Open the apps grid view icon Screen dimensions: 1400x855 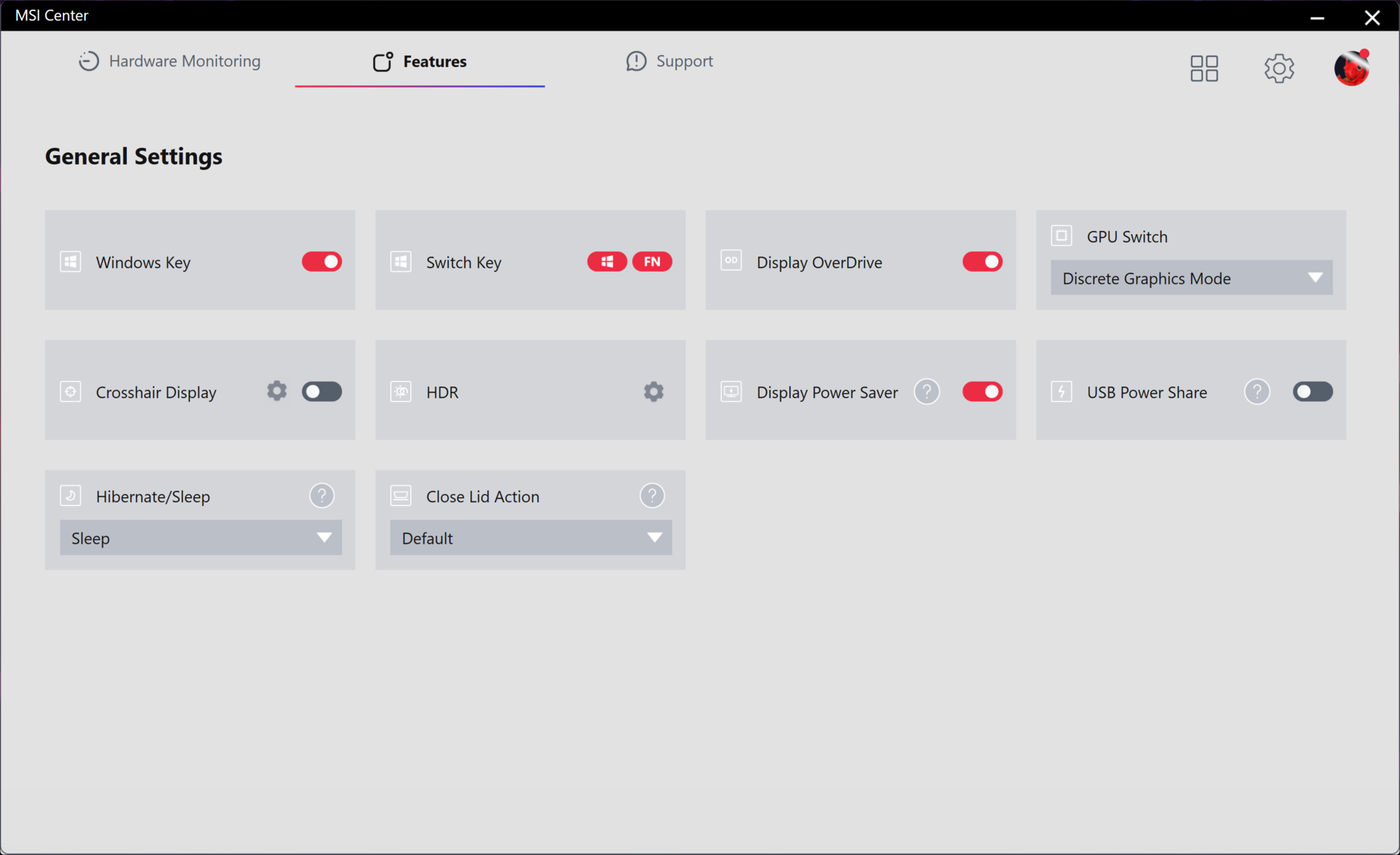(x=1204, y=69)
